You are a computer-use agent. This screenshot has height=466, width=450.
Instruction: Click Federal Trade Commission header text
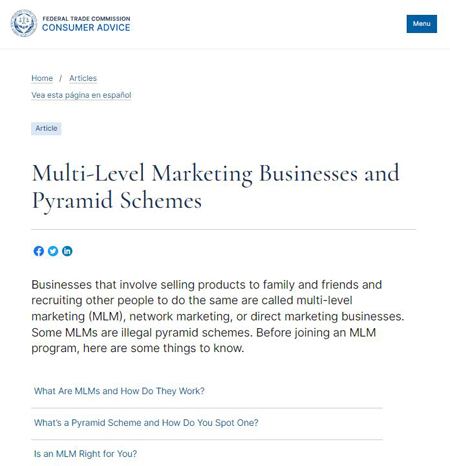86,19
